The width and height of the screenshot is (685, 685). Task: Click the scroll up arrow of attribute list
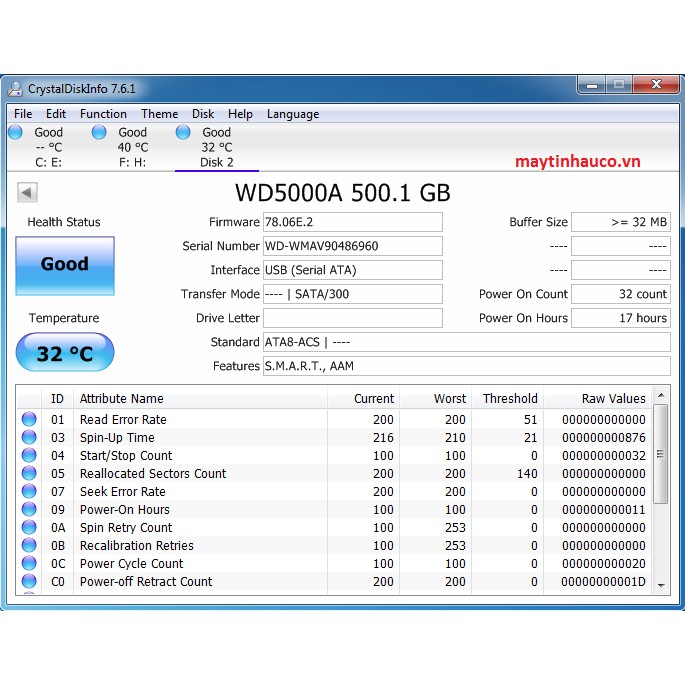point(660,397)
